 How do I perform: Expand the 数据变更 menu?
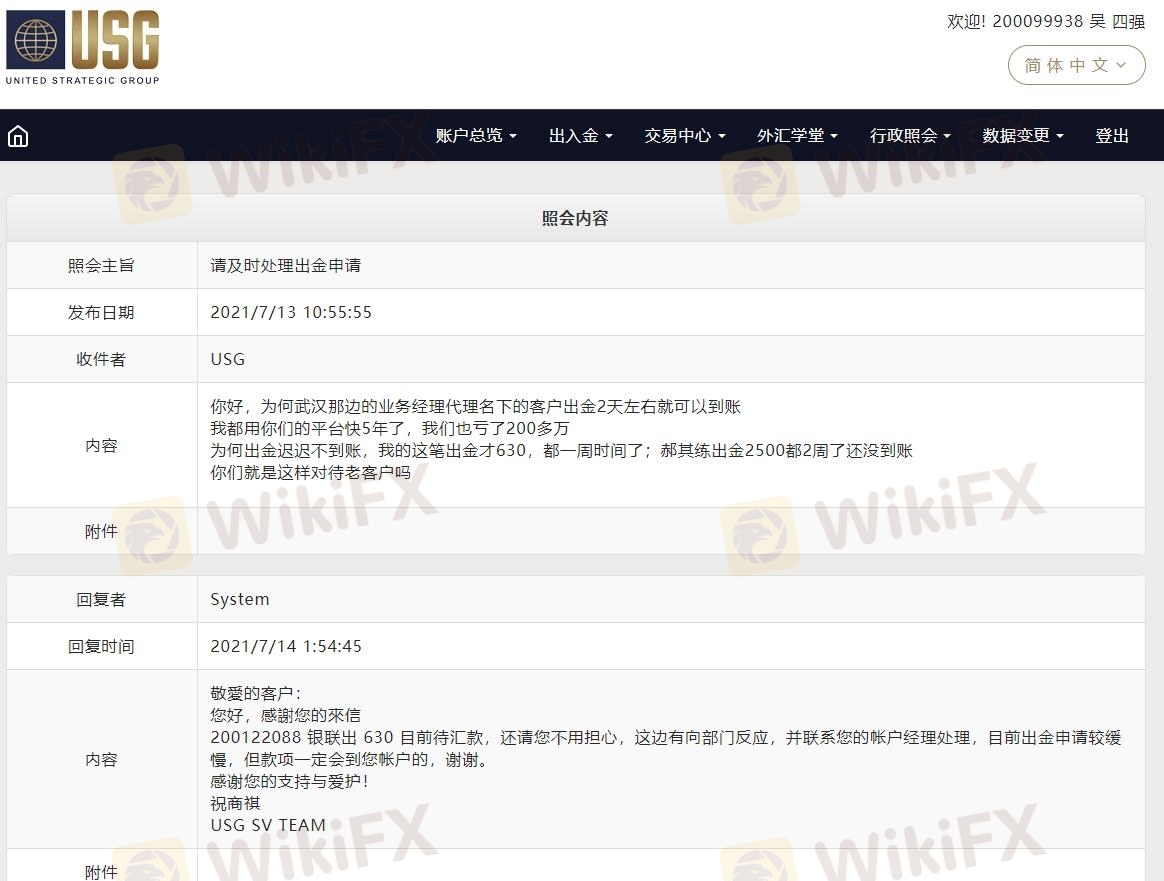(1022, 136)
